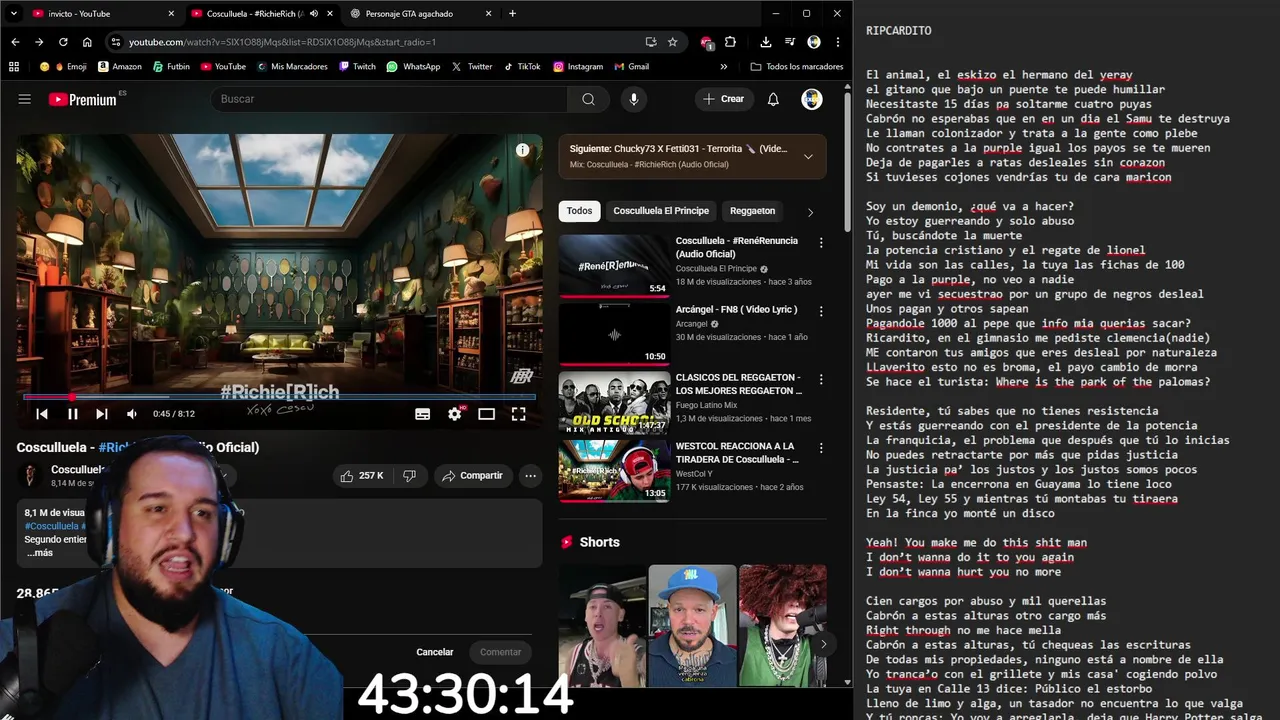1280x720 pixels.
Task: Open options for #RenéRenuncia video
Action: pyautogui.click(x=821, y=243)
